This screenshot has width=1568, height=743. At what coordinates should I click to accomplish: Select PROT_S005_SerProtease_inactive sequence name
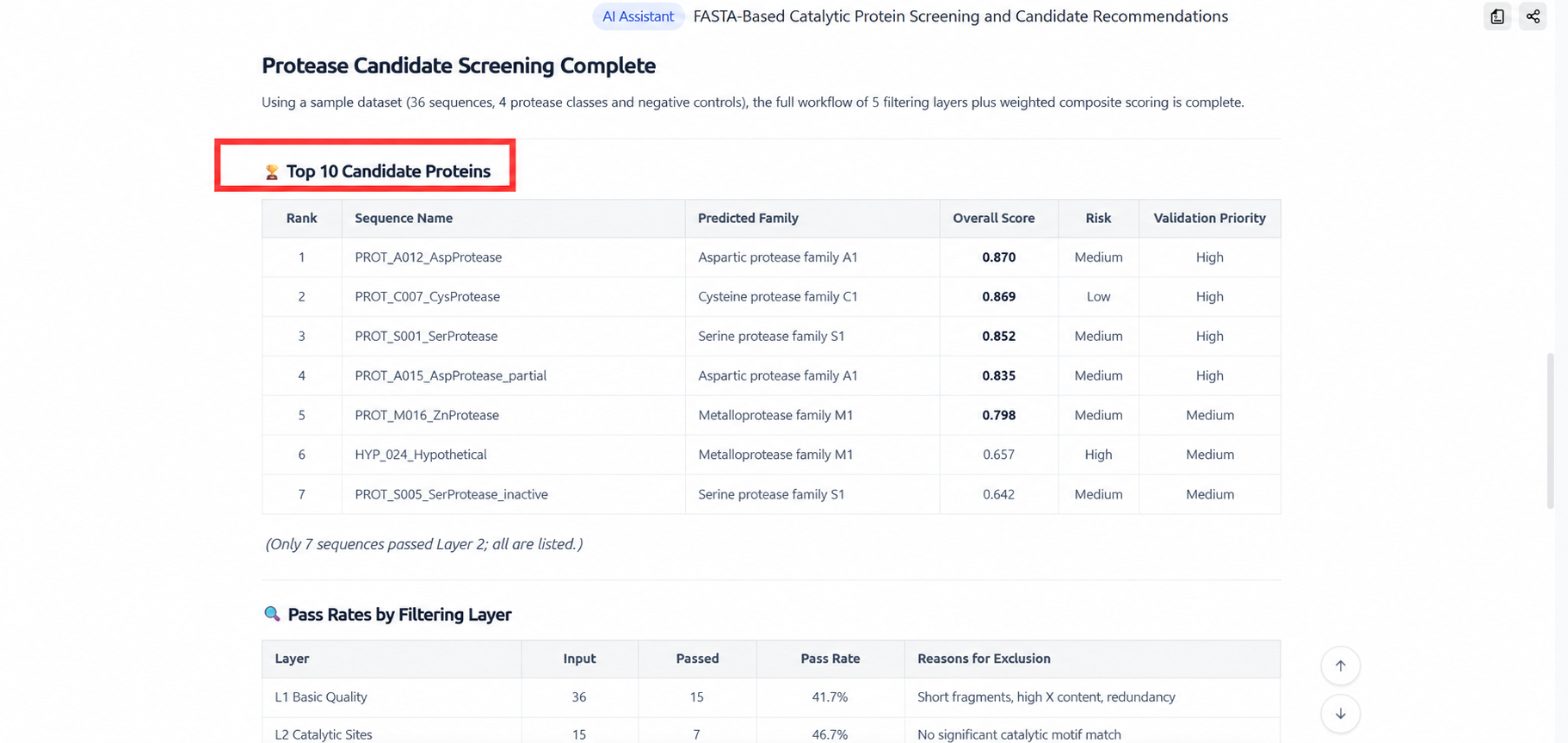(x=451, y=495)
